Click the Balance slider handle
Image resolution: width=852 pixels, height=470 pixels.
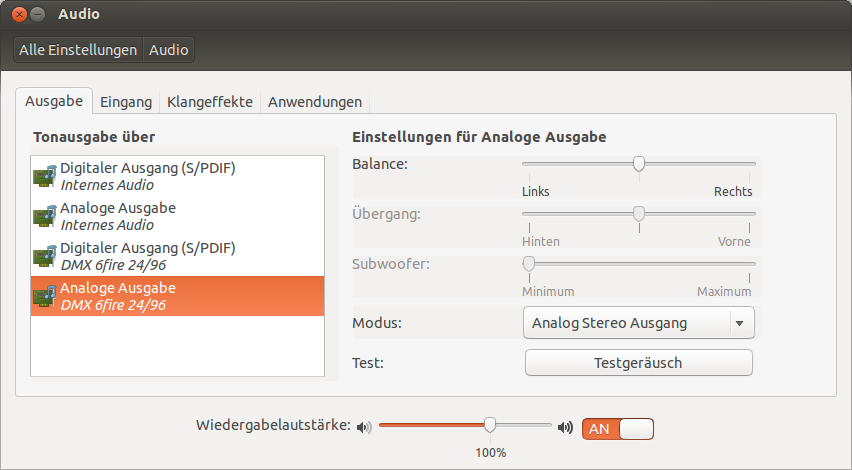tap(639, 164)
